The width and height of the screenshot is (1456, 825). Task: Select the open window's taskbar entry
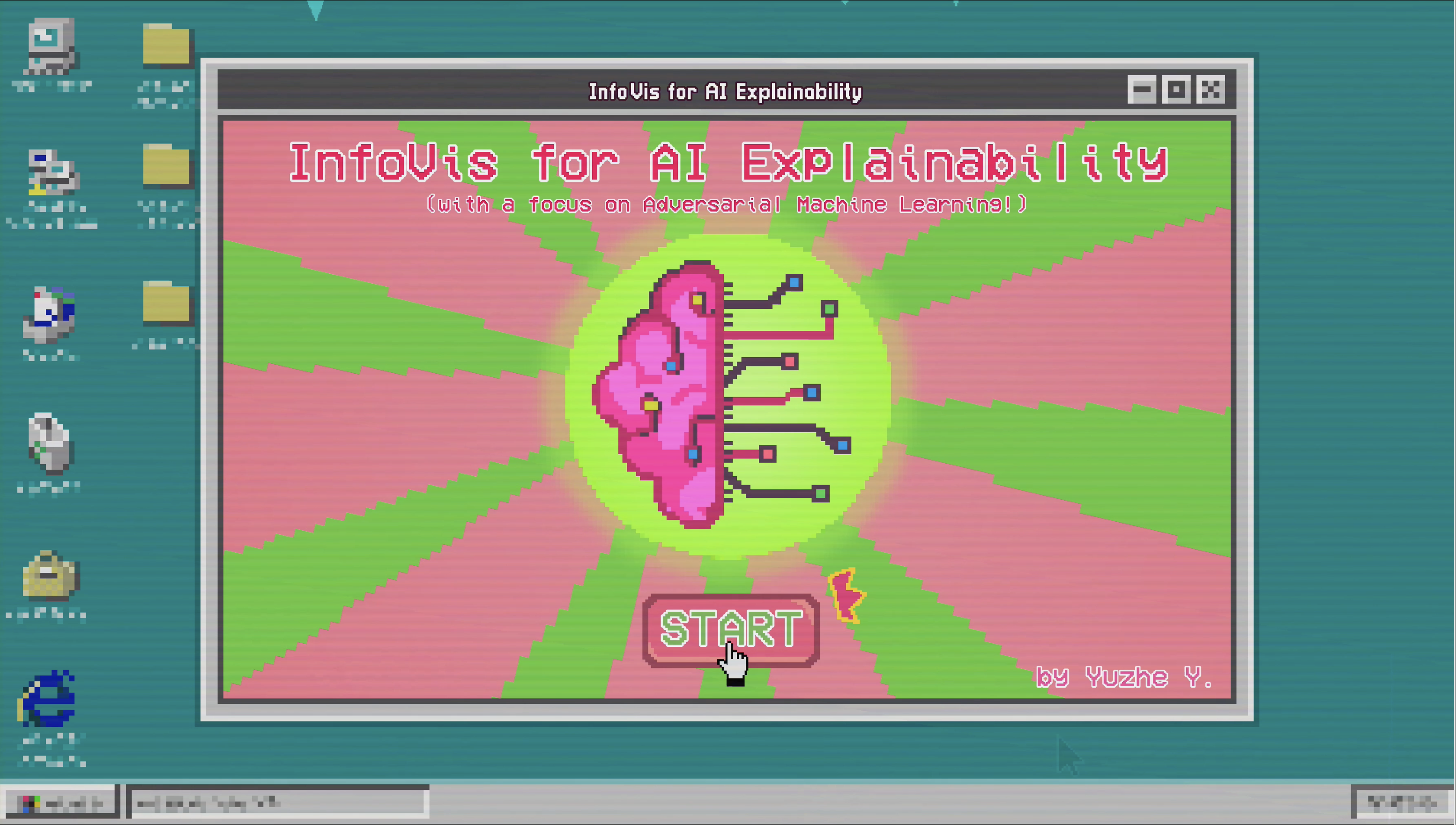(277, 802)
